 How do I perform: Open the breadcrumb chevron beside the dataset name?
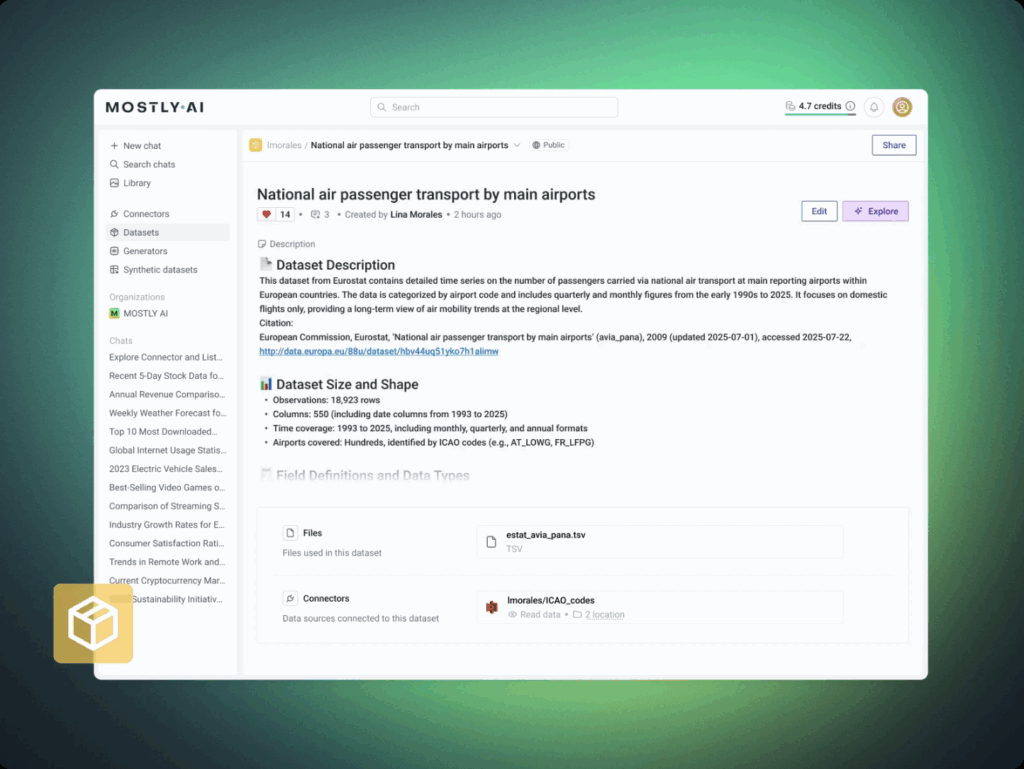517,144
